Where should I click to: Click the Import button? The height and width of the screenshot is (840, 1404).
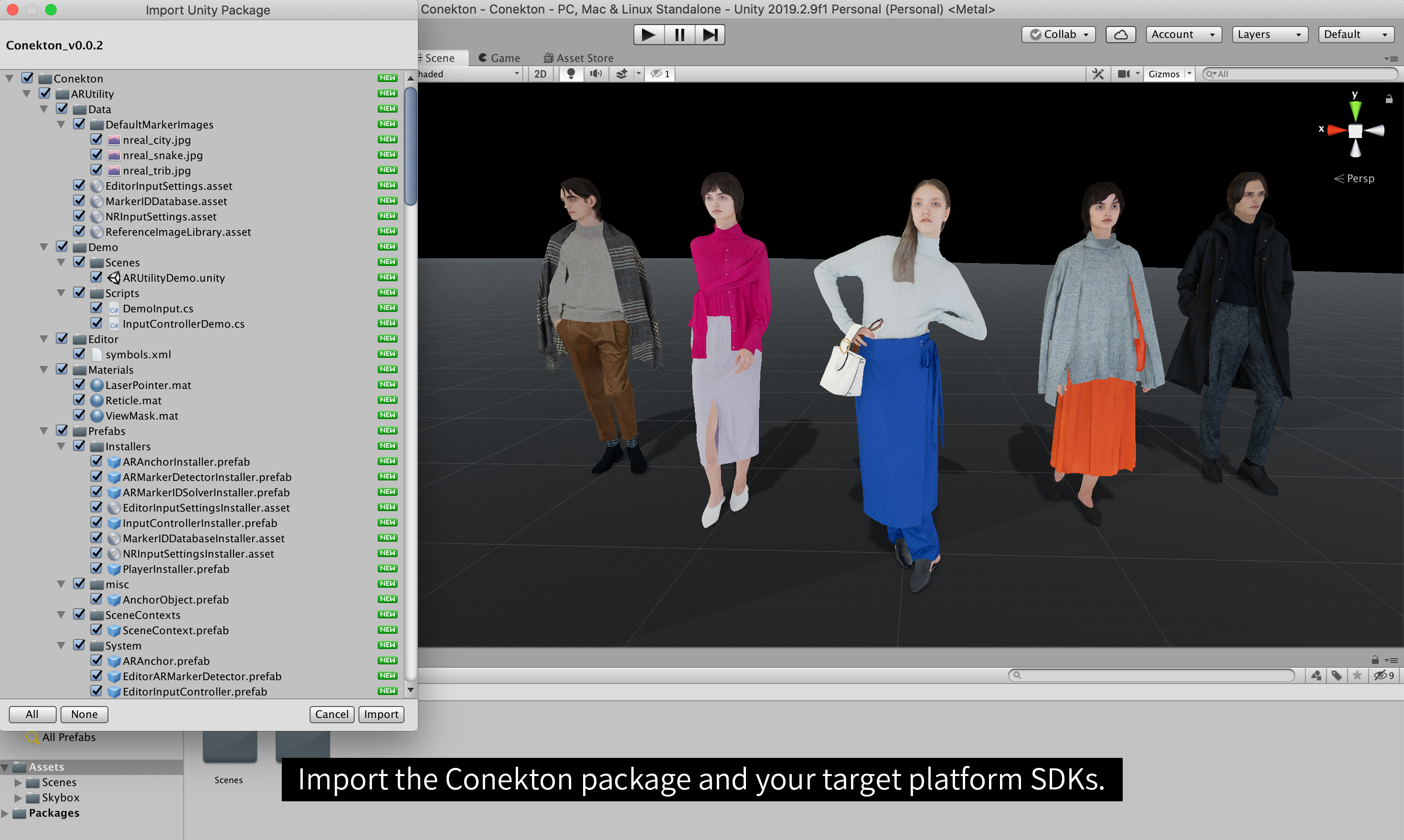coord(381,714)
